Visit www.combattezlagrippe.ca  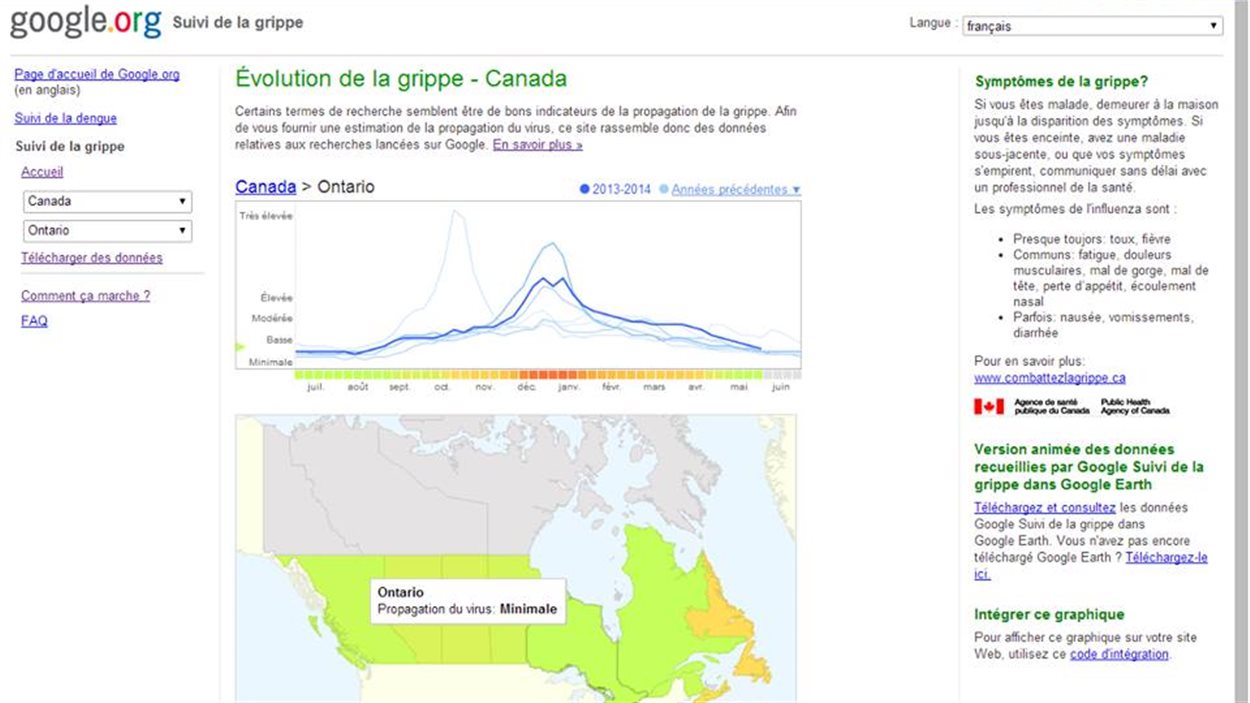click(1049, 378)
